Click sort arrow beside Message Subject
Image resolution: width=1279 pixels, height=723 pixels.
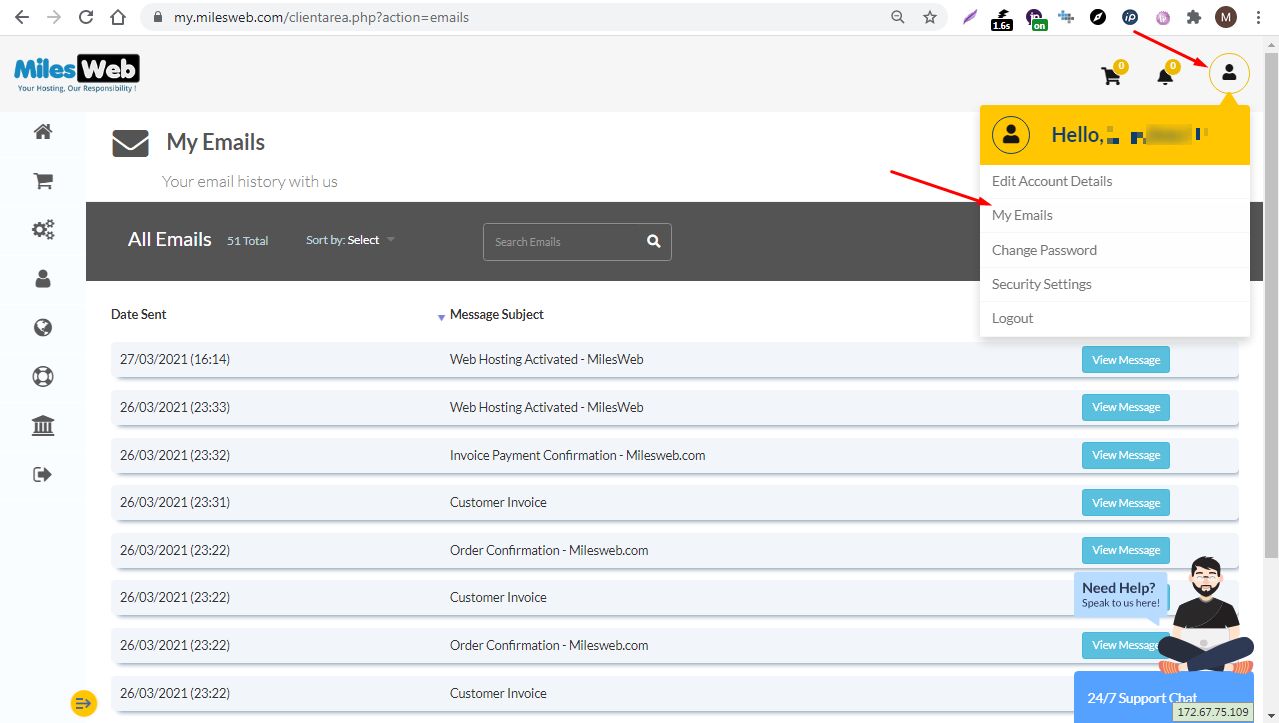tap(441, 317)
